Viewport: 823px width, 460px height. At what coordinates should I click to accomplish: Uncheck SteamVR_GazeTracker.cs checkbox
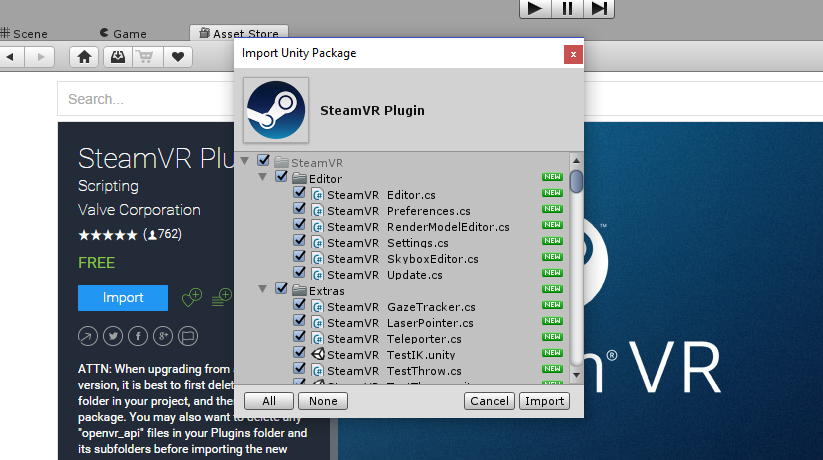coord(300,305)
